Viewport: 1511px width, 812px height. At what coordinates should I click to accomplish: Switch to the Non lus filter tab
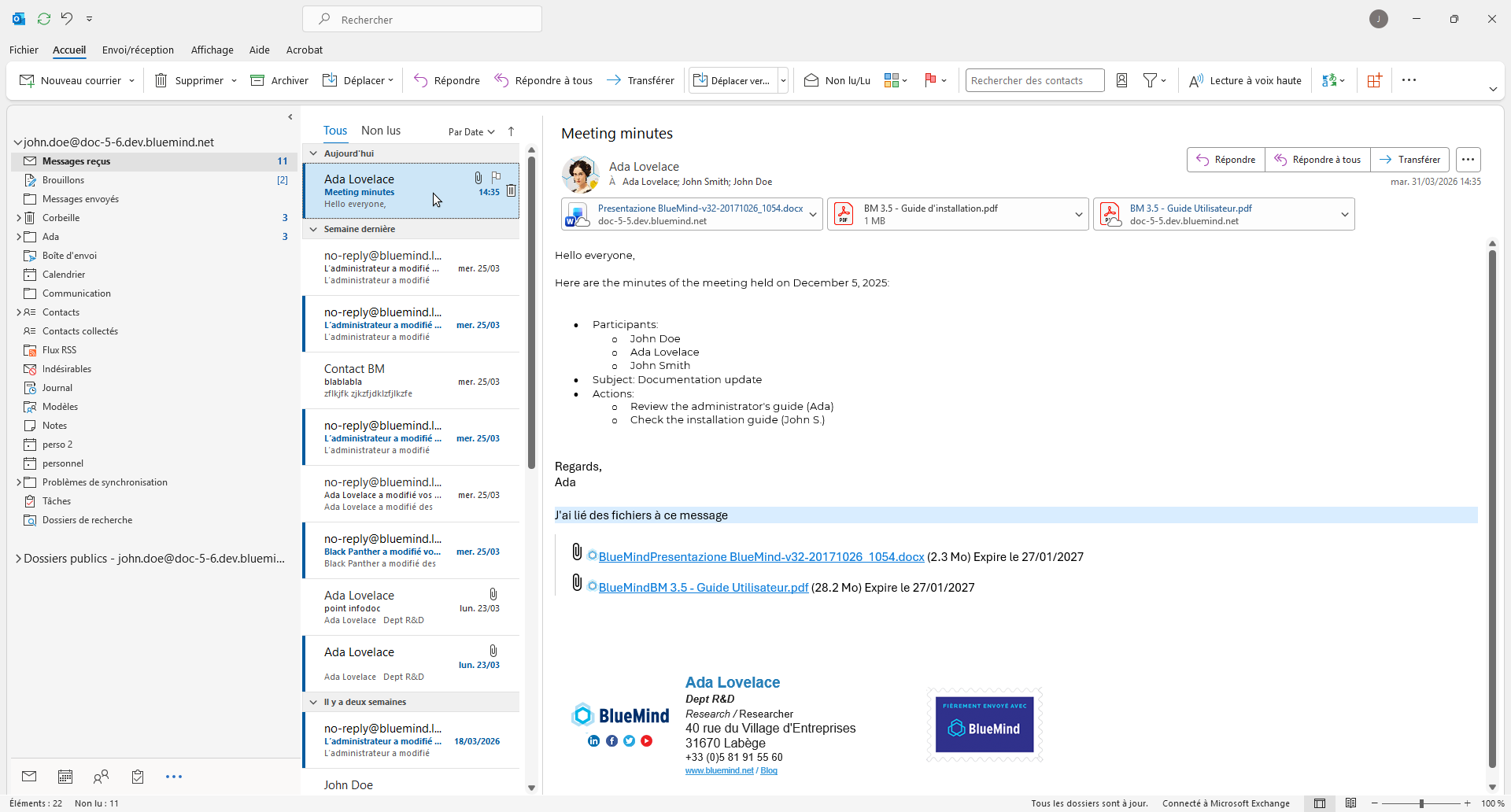click(380, 131)
